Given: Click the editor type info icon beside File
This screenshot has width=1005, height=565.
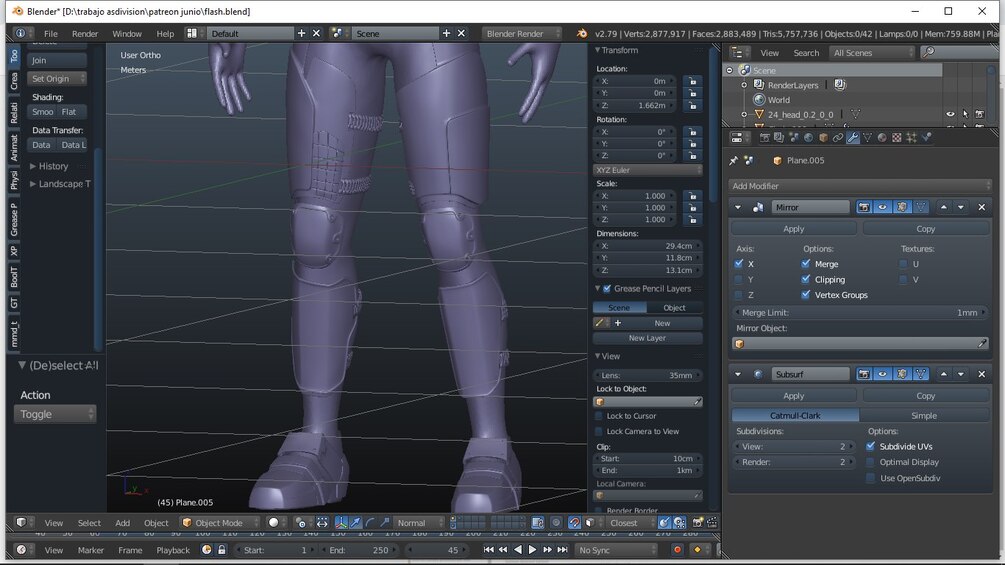Looking at the screenshot, I should (x=20, y=33).
